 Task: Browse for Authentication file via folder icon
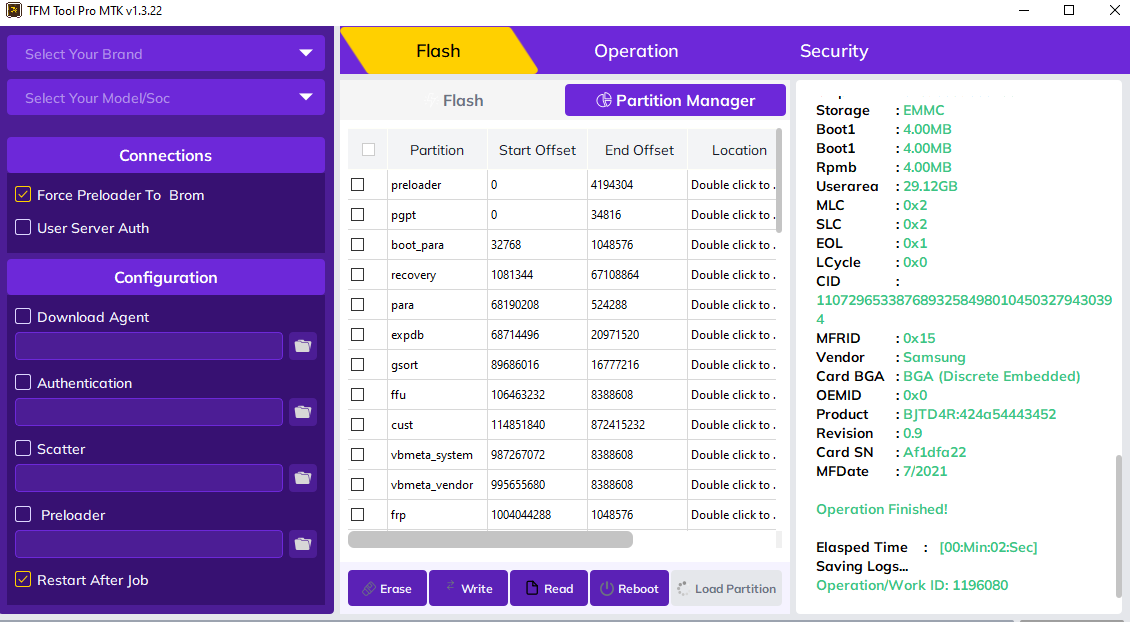(302, 412)
